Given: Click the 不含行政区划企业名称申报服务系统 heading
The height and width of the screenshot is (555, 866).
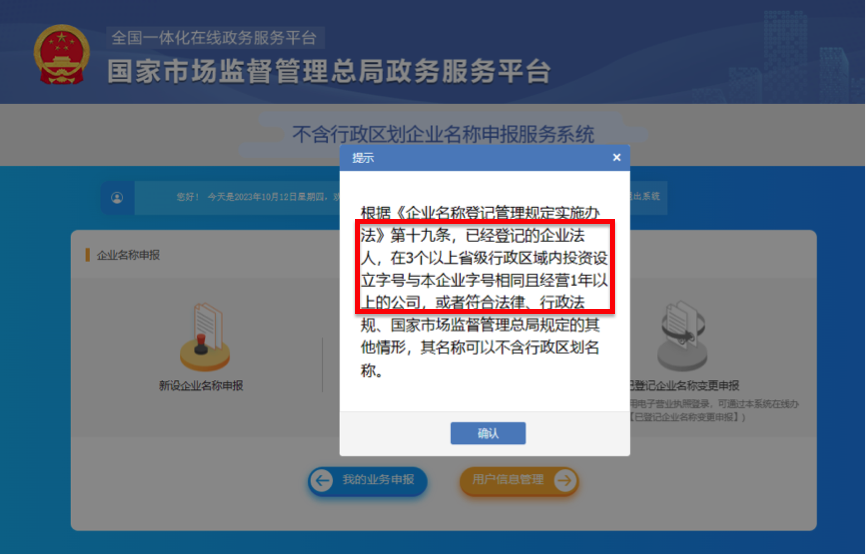Looking at the screenshot, I should coord(443,134).
